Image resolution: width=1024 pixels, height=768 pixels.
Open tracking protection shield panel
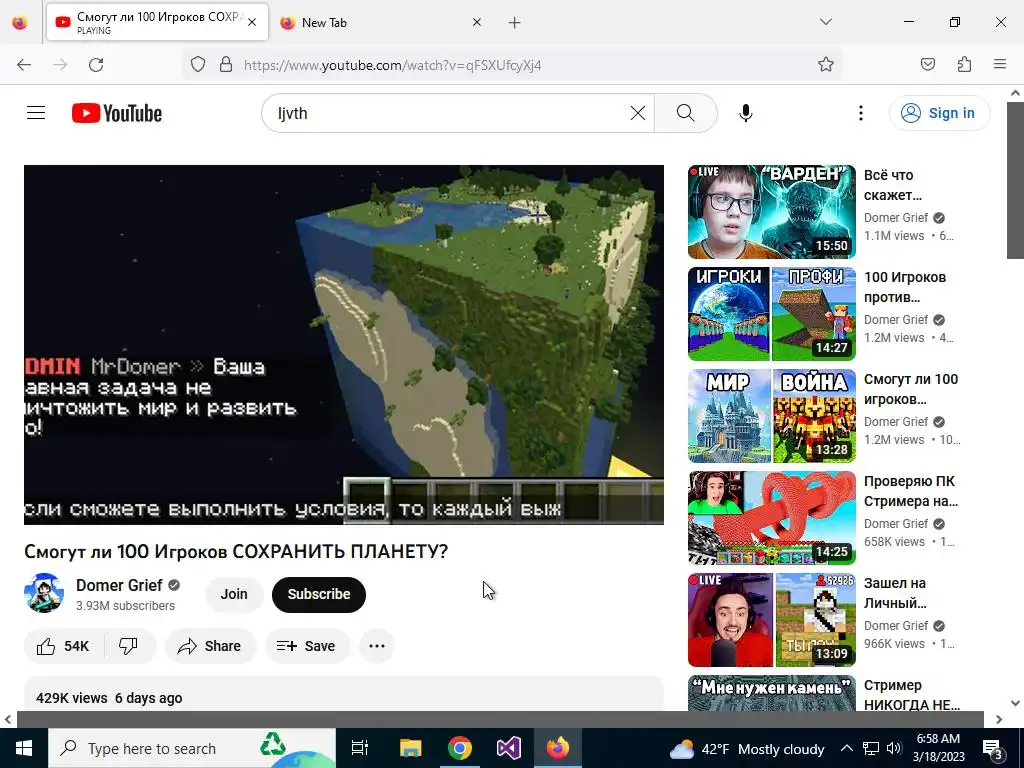[x=198, y=65]
